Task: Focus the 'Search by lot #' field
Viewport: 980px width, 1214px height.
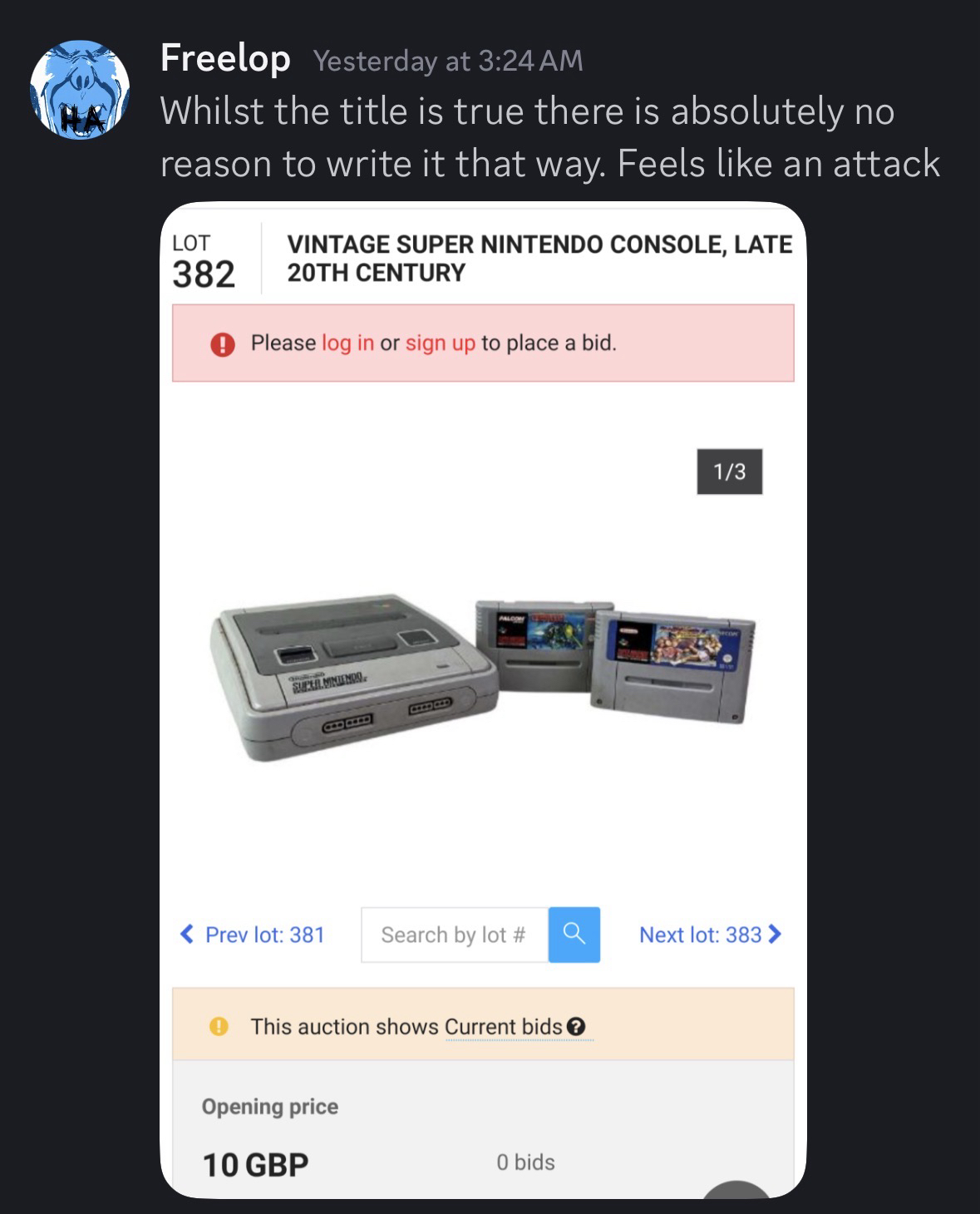Action: [x=455, y=935]
